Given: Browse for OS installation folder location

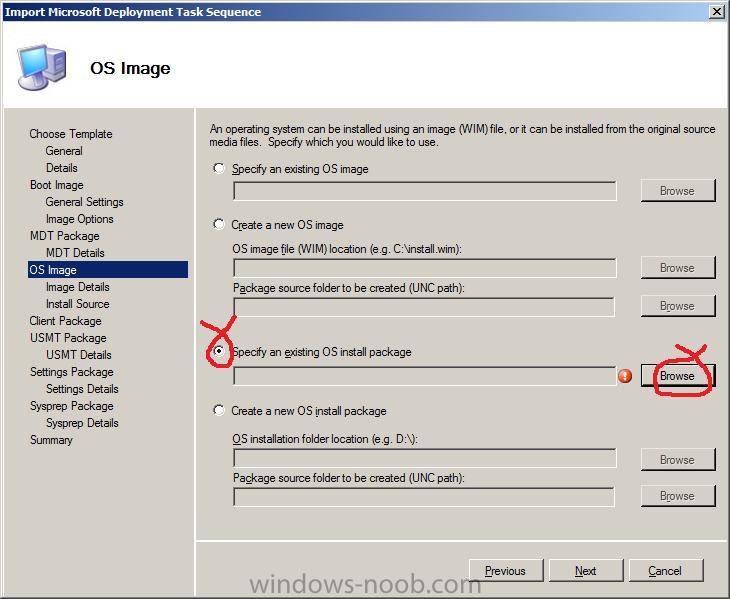Looking at the screenshot, I should (x=677, y=459).
